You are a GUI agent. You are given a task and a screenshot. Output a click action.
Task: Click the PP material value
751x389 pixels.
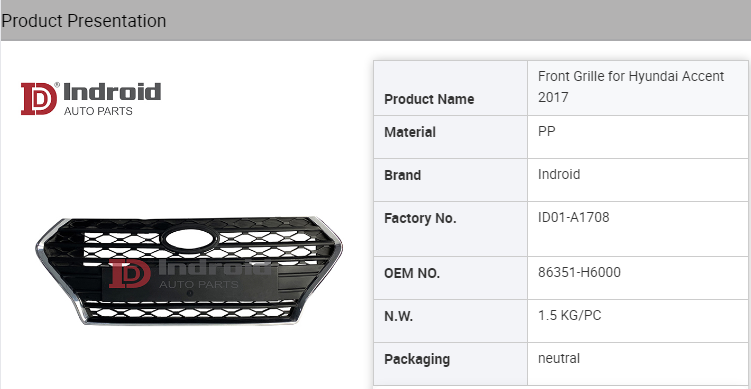tap(546, 131)
